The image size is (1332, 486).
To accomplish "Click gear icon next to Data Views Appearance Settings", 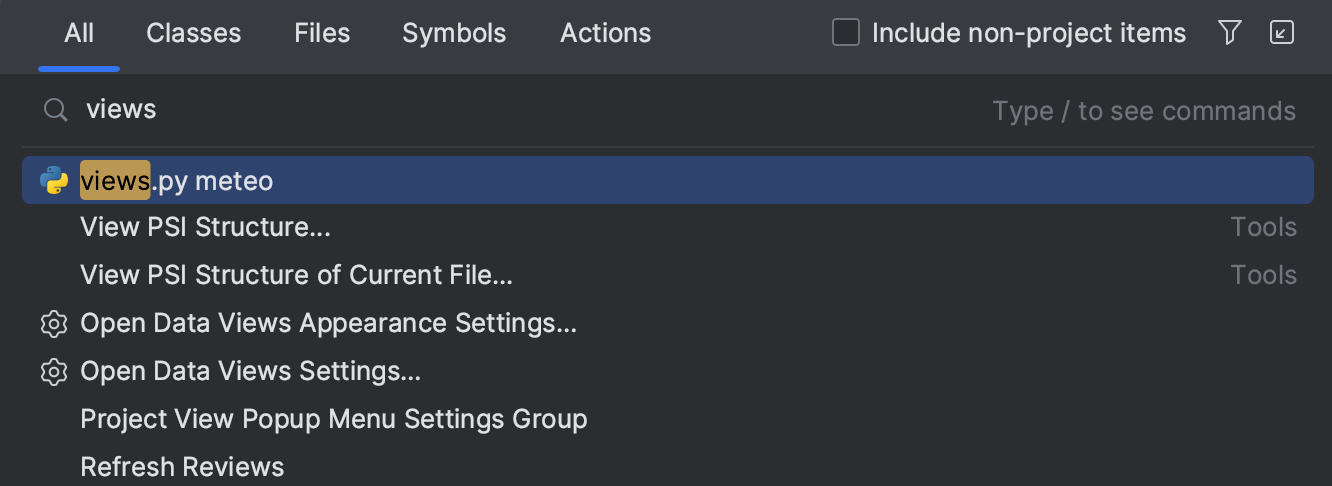I will [53, 324].
